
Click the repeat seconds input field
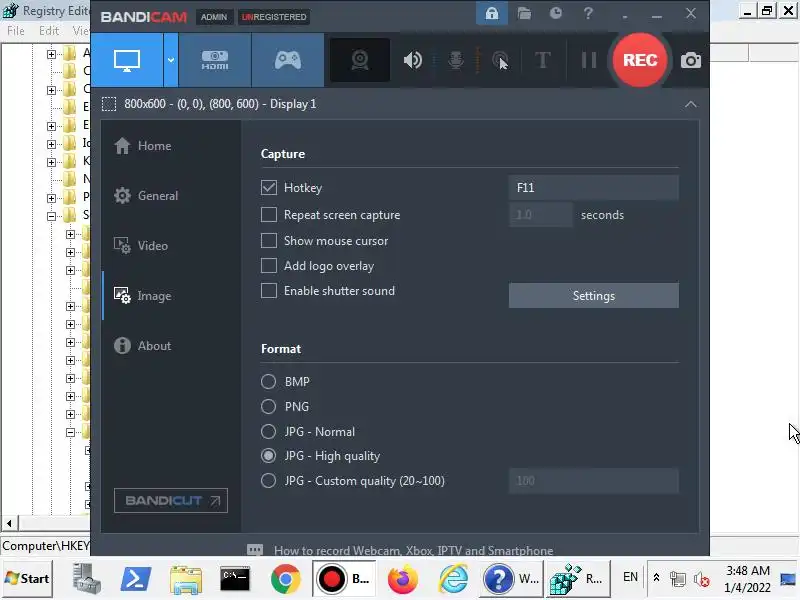pos(540,215)
